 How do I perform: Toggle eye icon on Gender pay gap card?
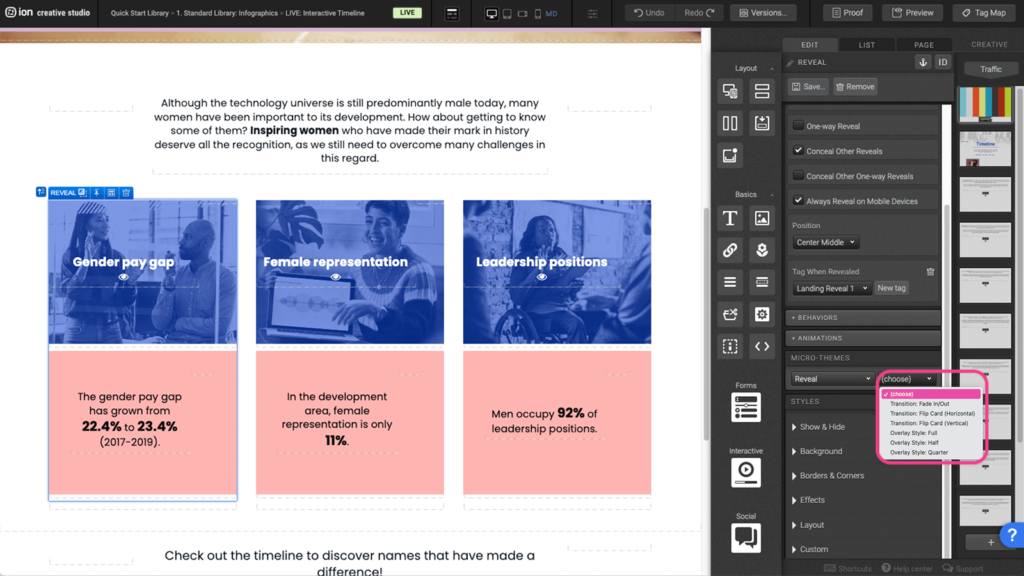point(123,277)
